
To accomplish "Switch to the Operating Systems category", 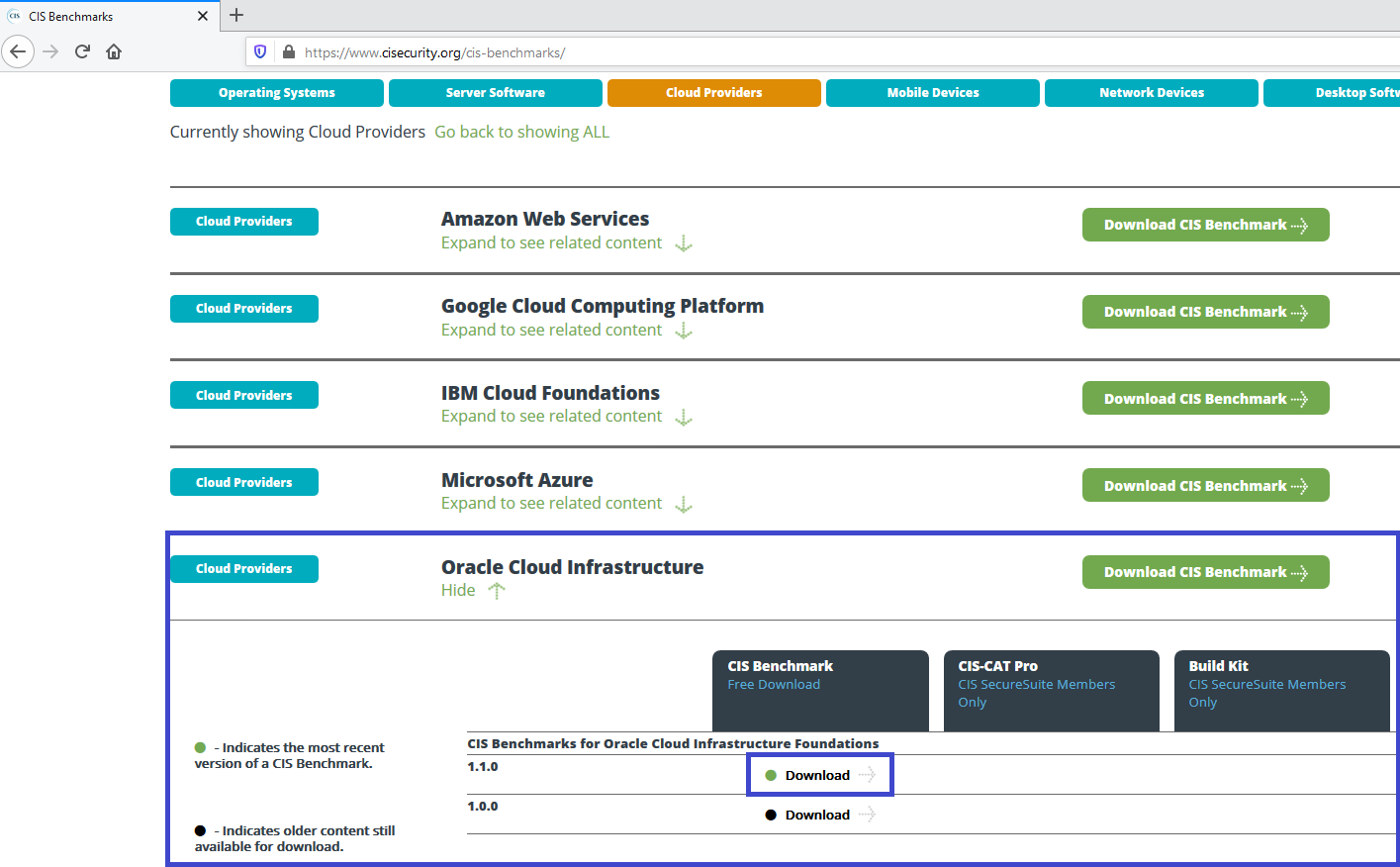I will point(276,92).
